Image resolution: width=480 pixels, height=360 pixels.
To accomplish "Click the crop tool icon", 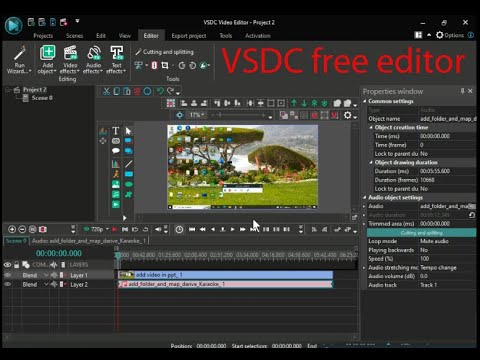I will point(165,65).
